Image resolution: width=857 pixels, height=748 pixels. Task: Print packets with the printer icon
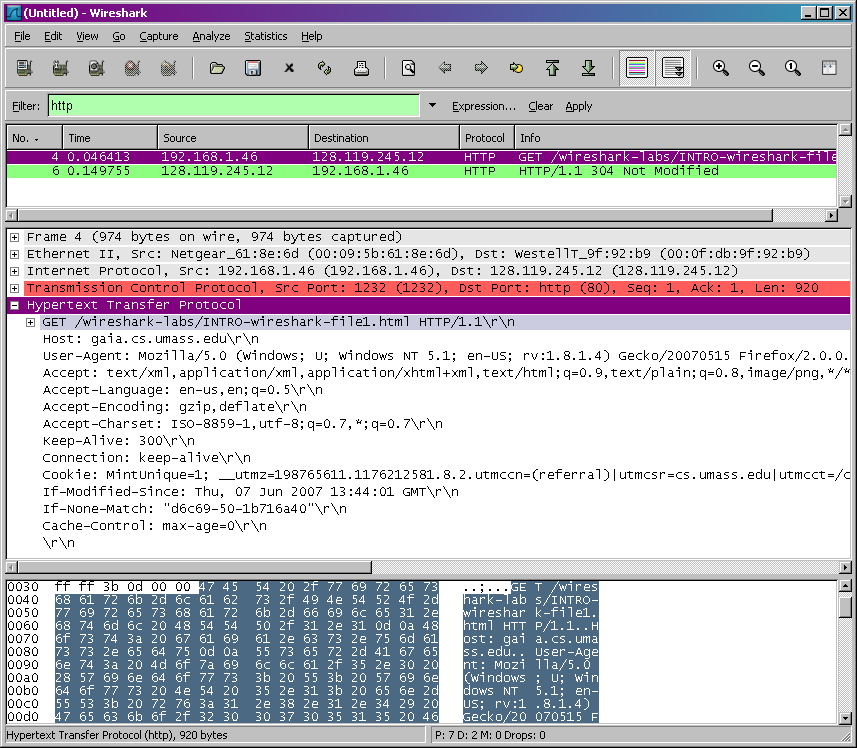point(361,68)
